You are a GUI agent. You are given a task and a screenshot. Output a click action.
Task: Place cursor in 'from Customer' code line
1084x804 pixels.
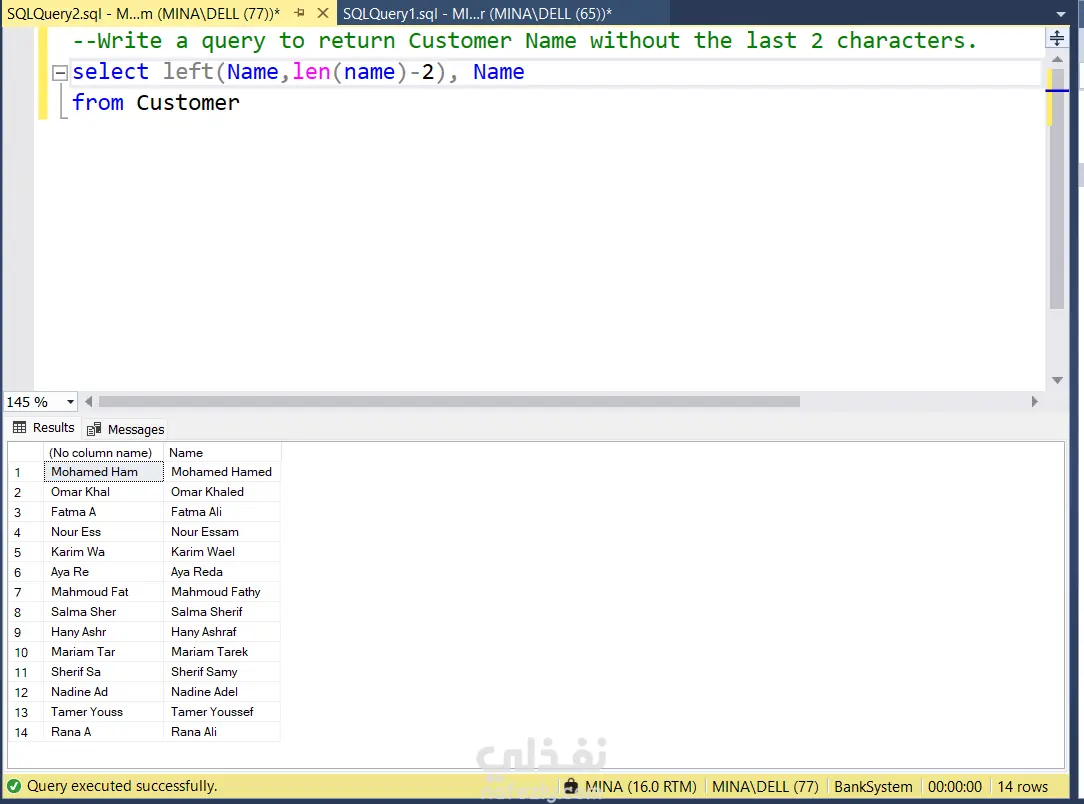[x=156, y=103]
